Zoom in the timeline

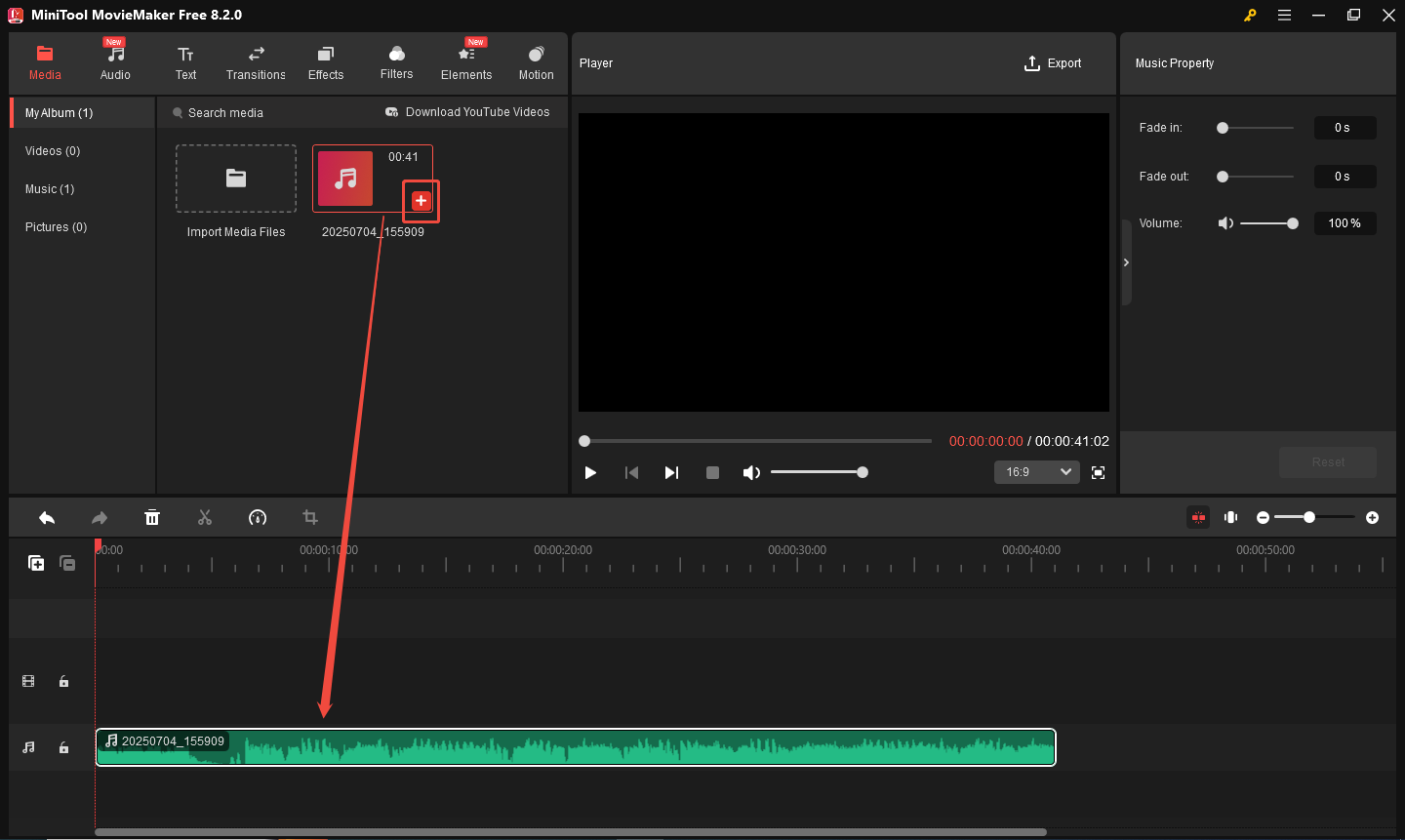[x=1373, y=517]
